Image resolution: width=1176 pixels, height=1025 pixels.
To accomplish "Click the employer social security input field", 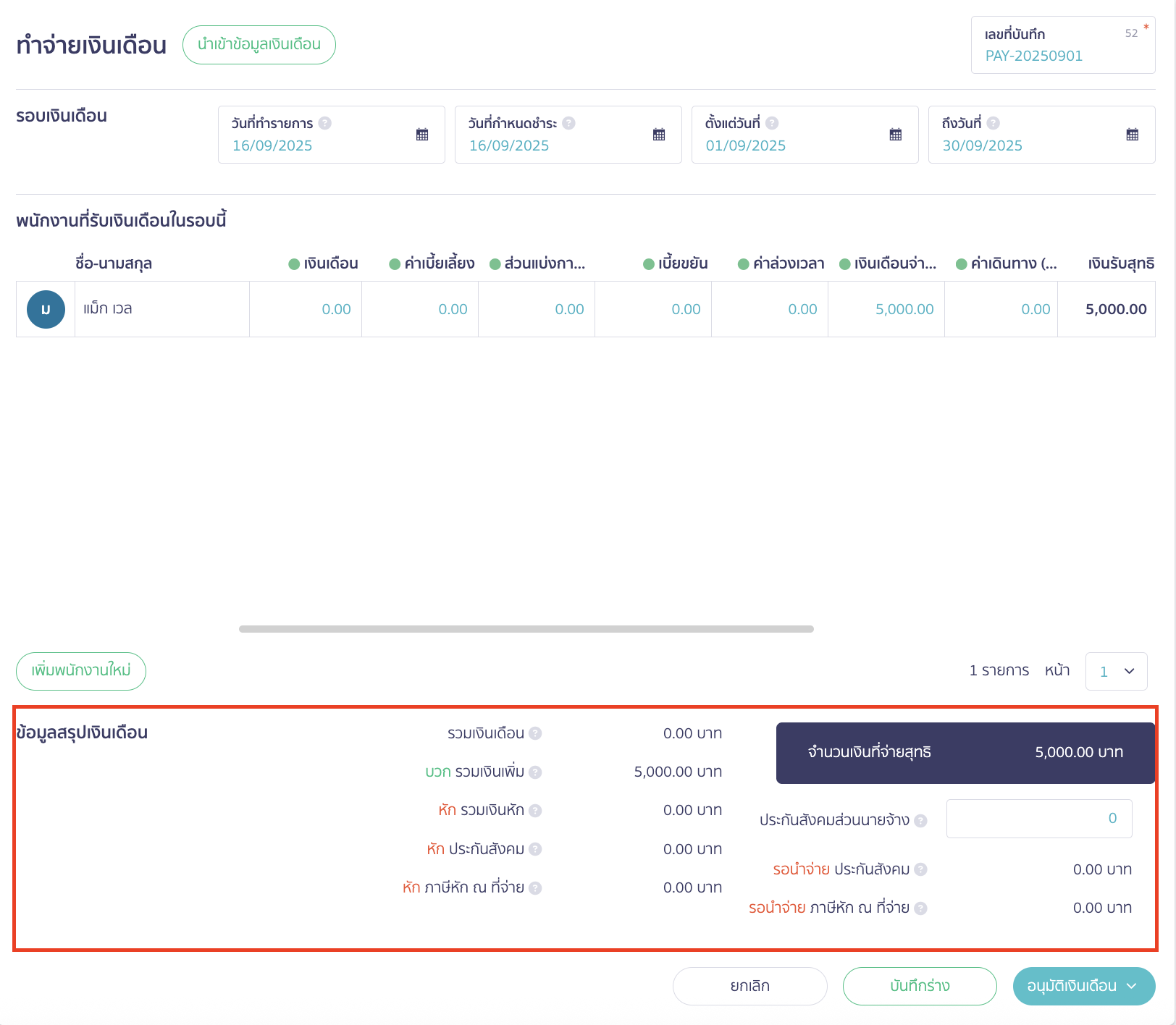I will point(1038,819).
